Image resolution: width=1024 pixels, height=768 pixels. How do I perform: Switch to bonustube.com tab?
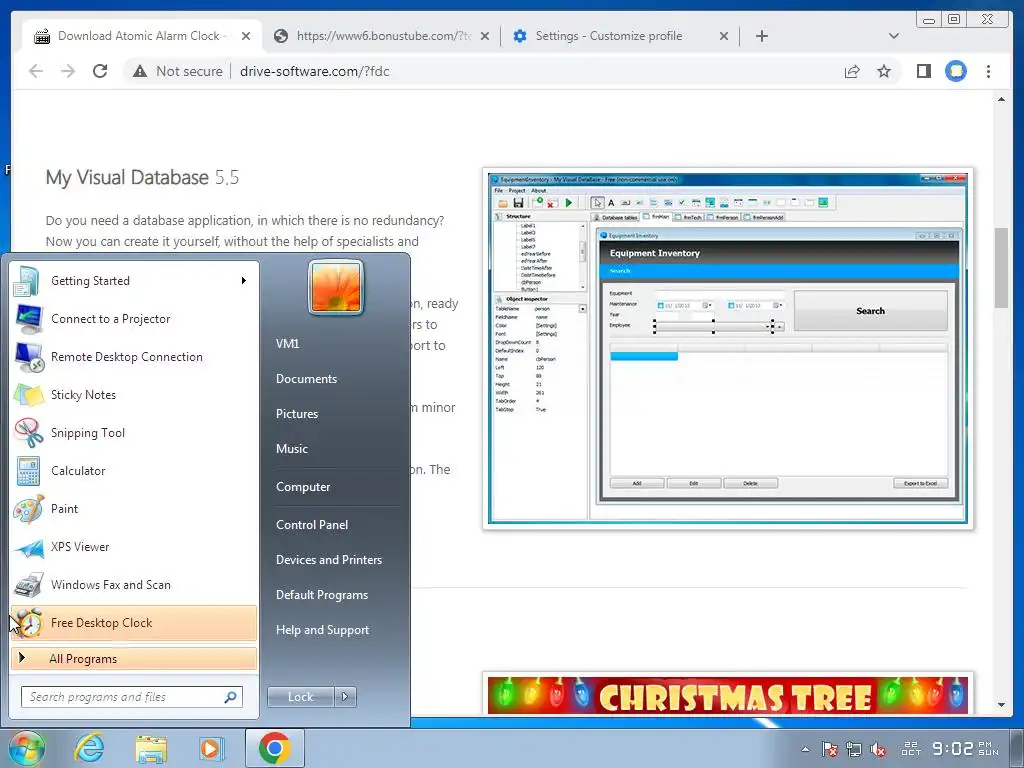pyautogui.click(x=382, y=36)
